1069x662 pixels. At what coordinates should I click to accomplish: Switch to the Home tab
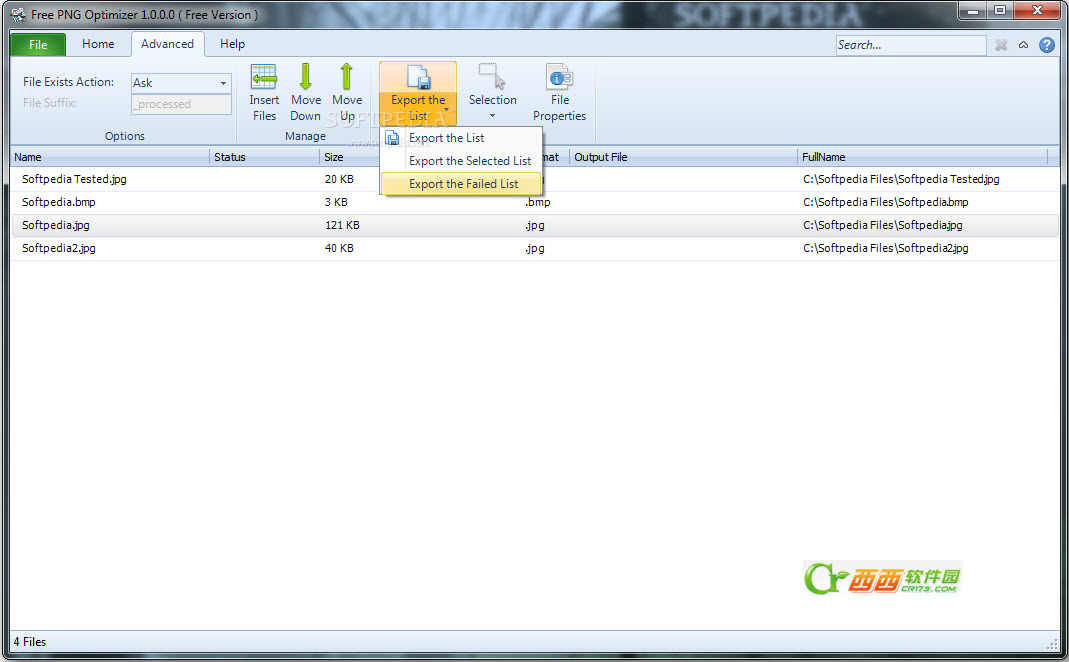tap(98, 44)
